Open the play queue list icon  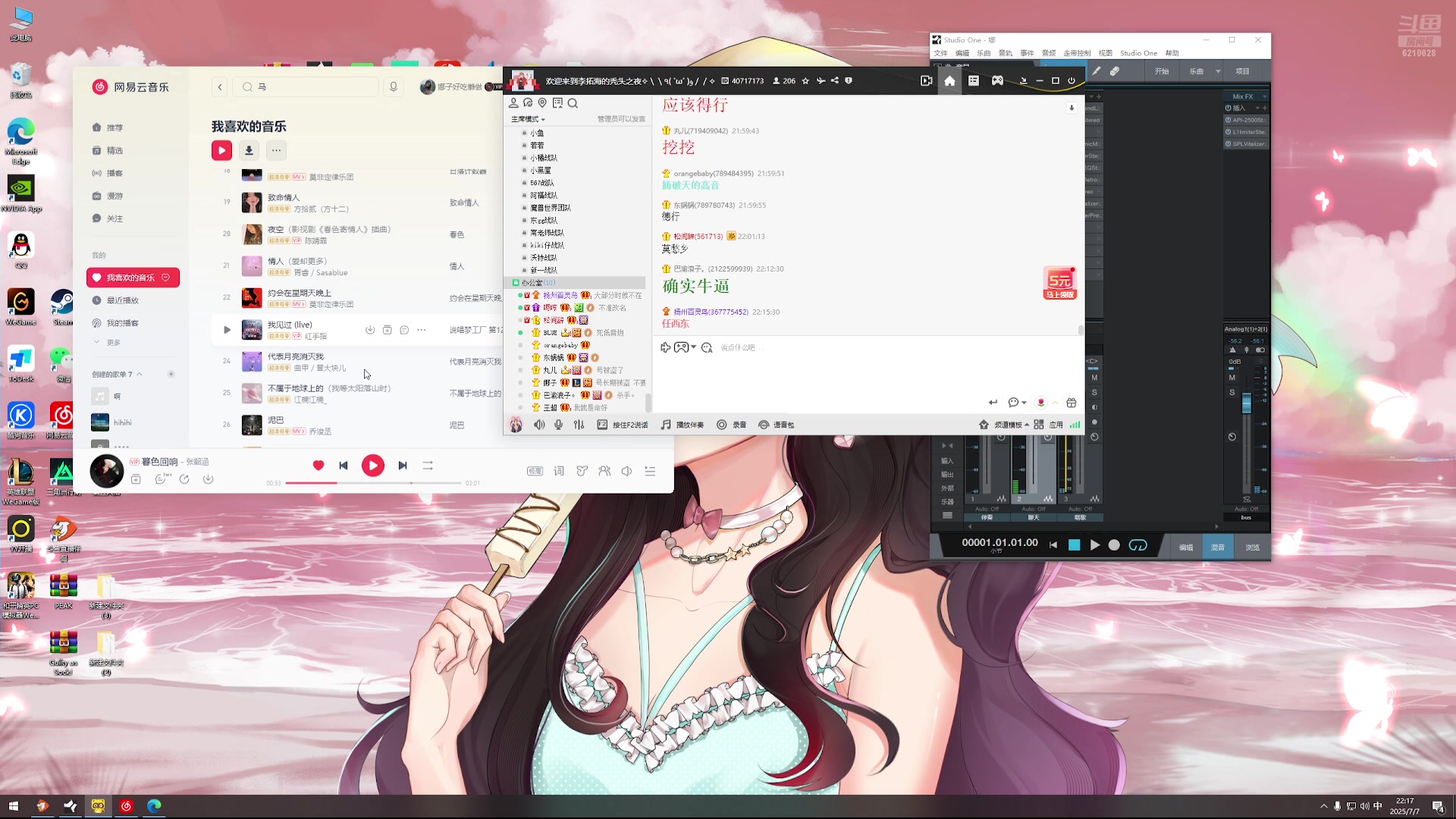(x=650, y=471)
